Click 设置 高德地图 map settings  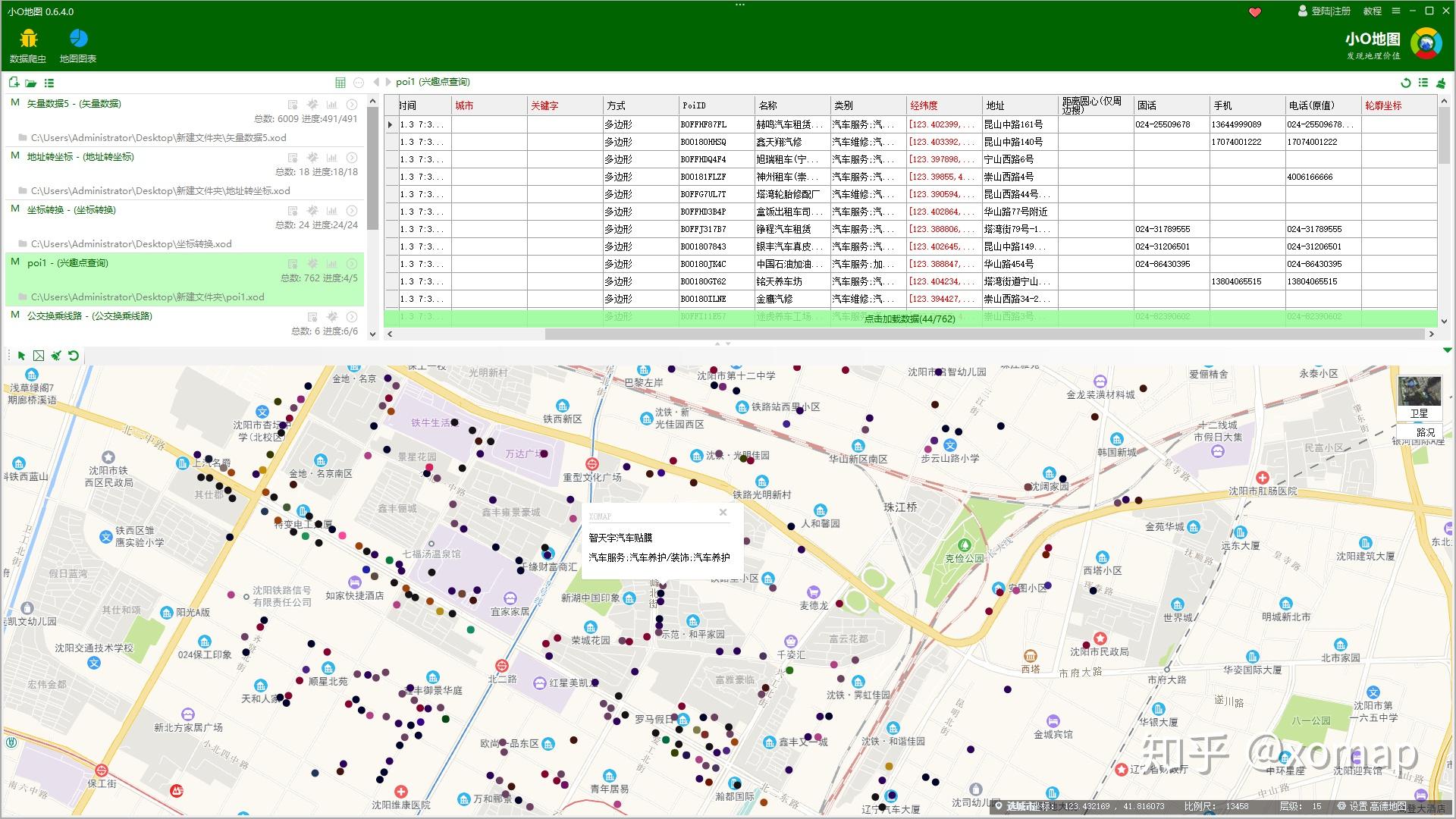point(1372,806)
